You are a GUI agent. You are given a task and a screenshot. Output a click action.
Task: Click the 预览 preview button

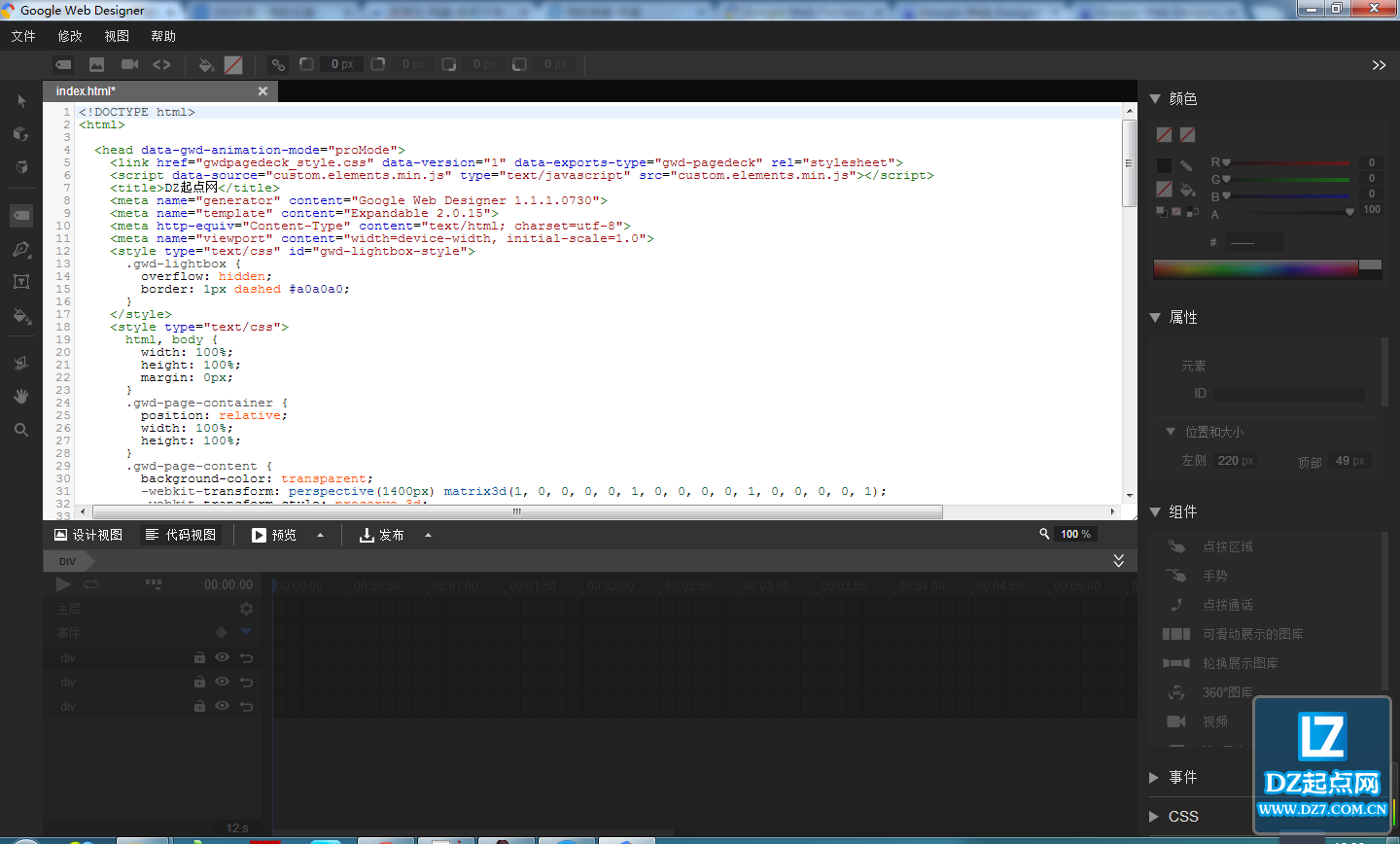(x=274, y=535)
